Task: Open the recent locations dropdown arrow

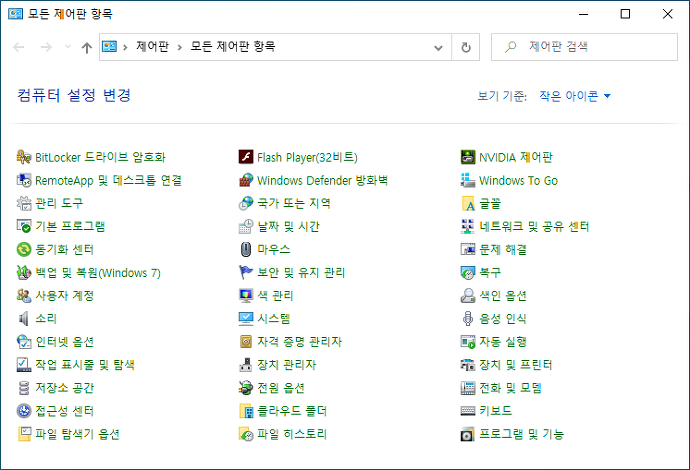Action: point(67,47)
